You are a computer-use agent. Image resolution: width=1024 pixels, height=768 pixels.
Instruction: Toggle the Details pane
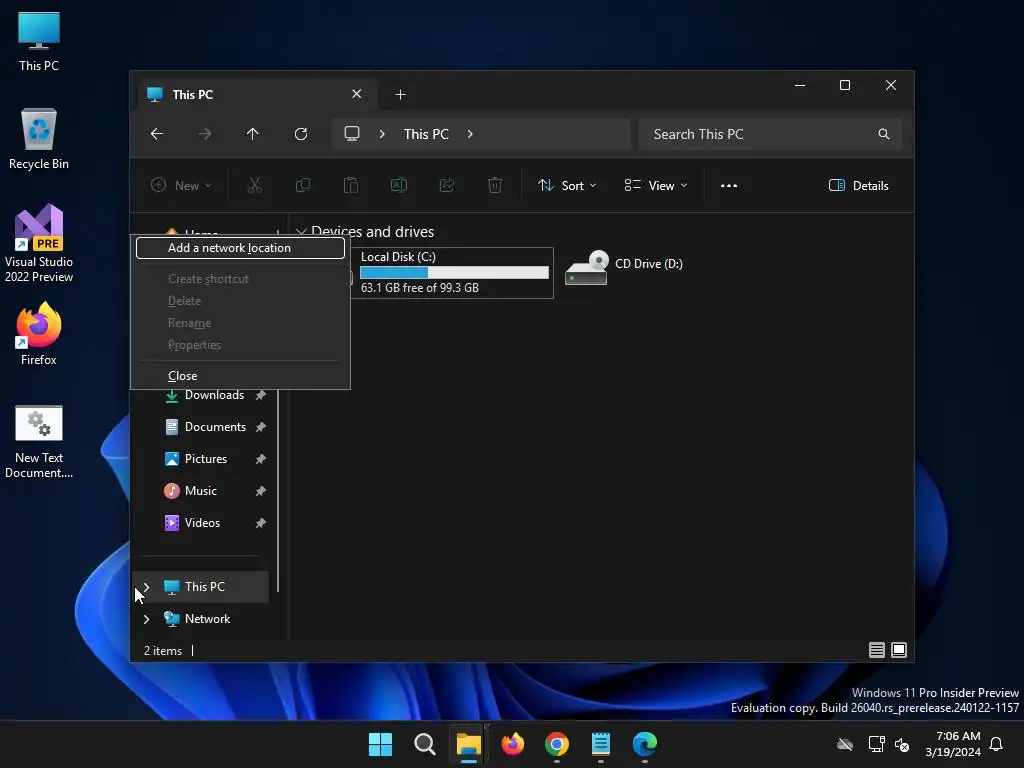(x=858, y=185)
